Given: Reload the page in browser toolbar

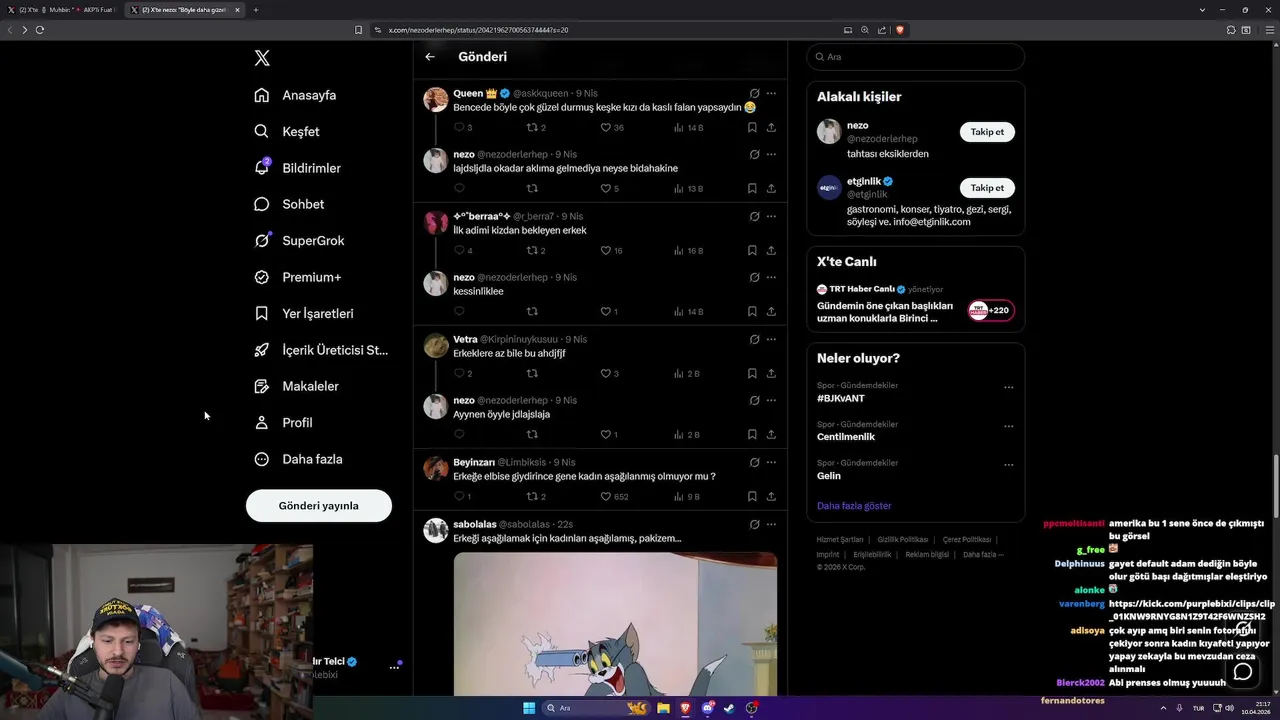Looking at the screenshot, I should point(40,30).
